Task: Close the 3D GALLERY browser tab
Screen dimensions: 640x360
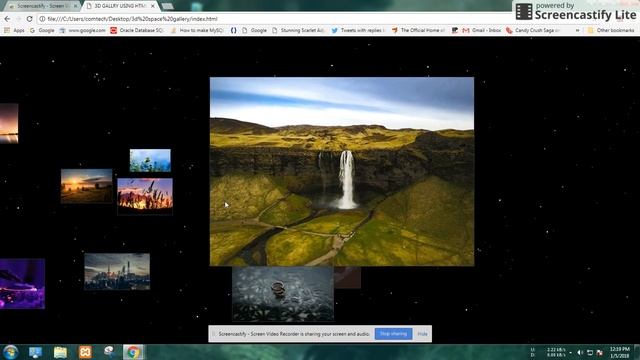Action: click(x=153, y=6)
